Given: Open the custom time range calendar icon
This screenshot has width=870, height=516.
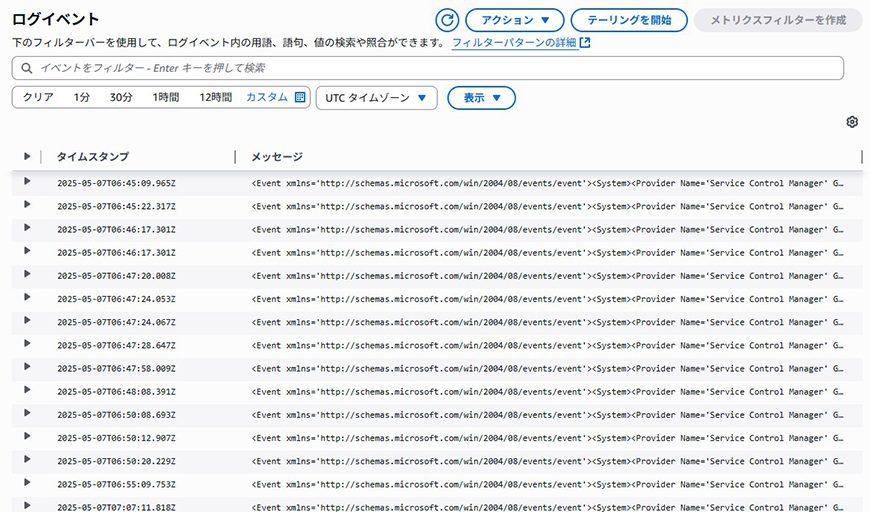Looking at the screenshot, I should (300, 97).
